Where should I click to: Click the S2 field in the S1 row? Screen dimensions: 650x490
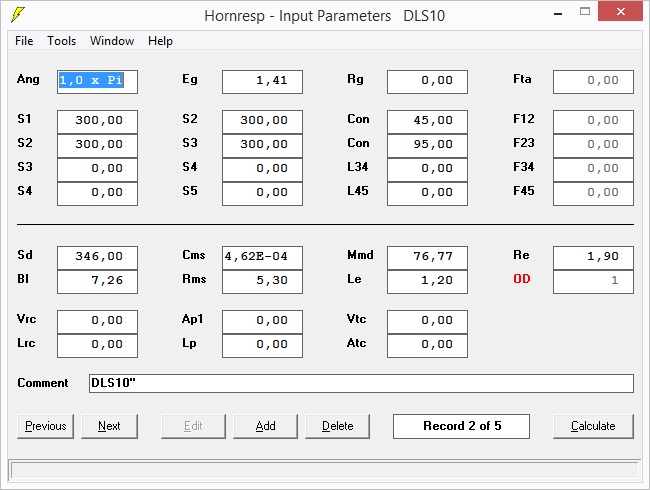pyautogui.click(x=262, y=122)
